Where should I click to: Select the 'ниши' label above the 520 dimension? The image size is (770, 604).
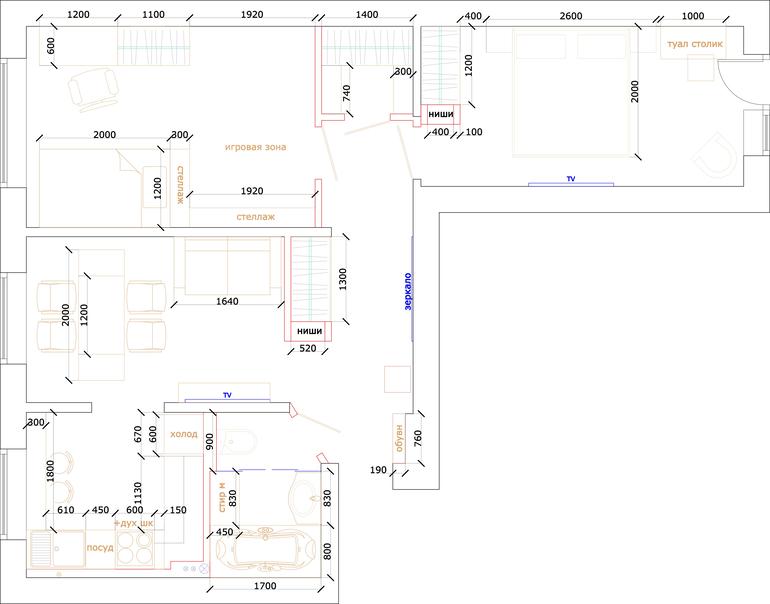[309, 331]
